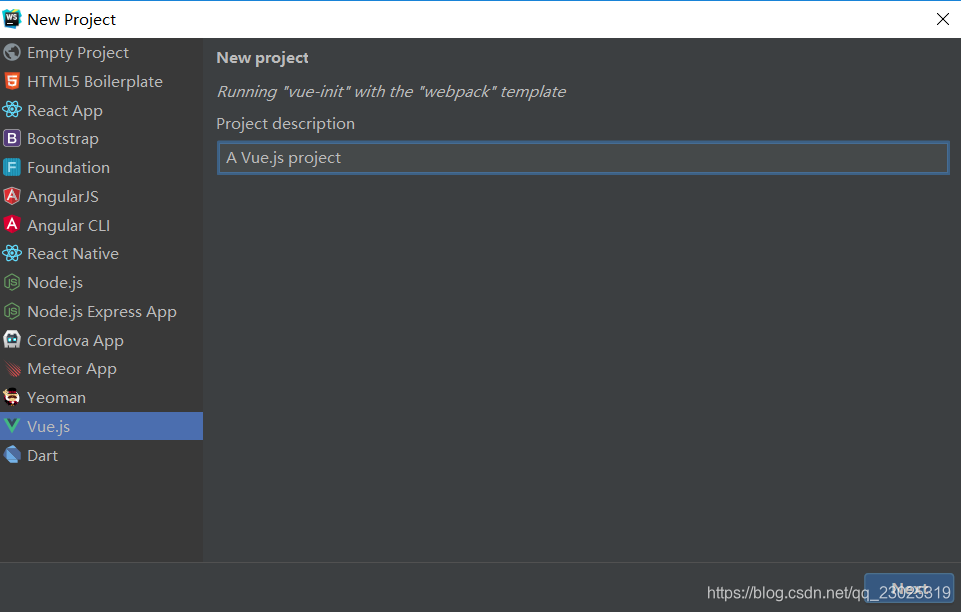This screenshot has width=961, height=612.
Task: Select the highlighted Vue.js entry
Action: pyautogui.click(x=101, y=426)
